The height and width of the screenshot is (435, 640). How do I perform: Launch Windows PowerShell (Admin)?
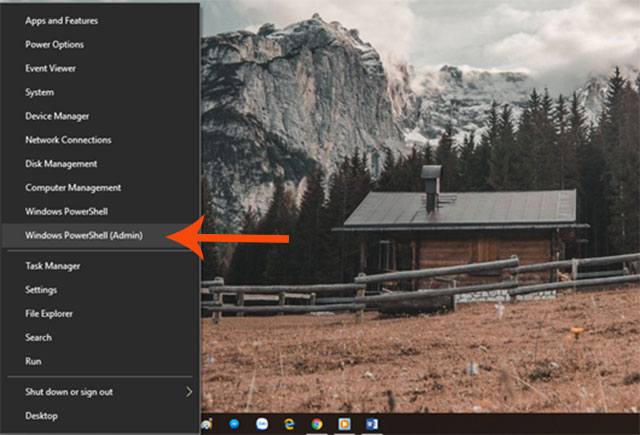pos(100,235)
